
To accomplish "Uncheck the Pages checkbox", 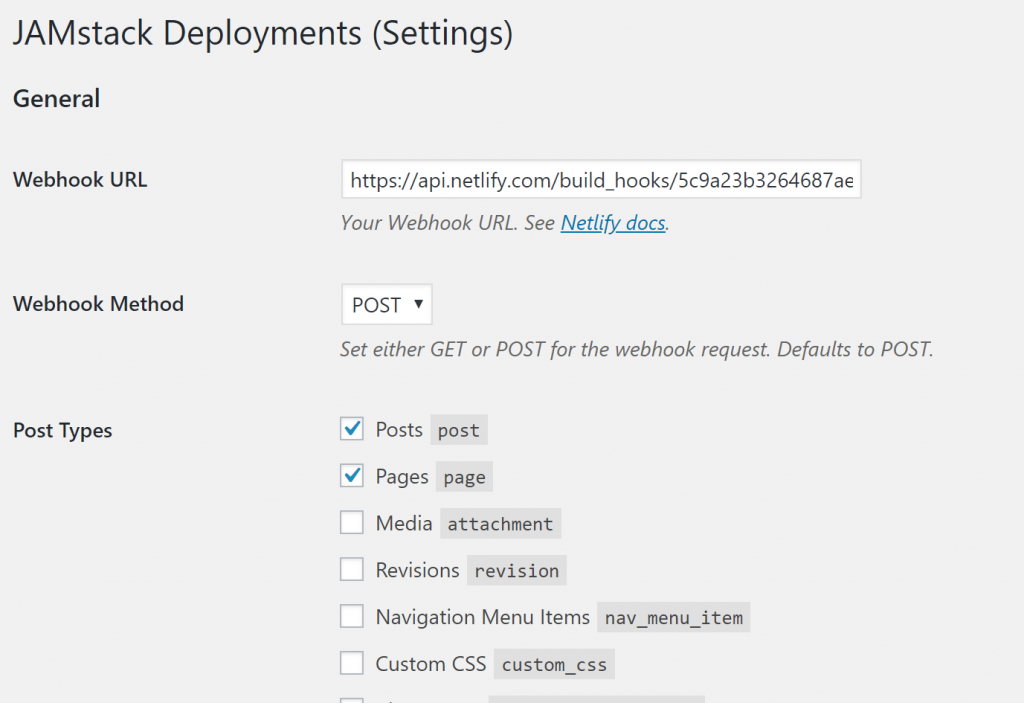I will click(352, 476).
